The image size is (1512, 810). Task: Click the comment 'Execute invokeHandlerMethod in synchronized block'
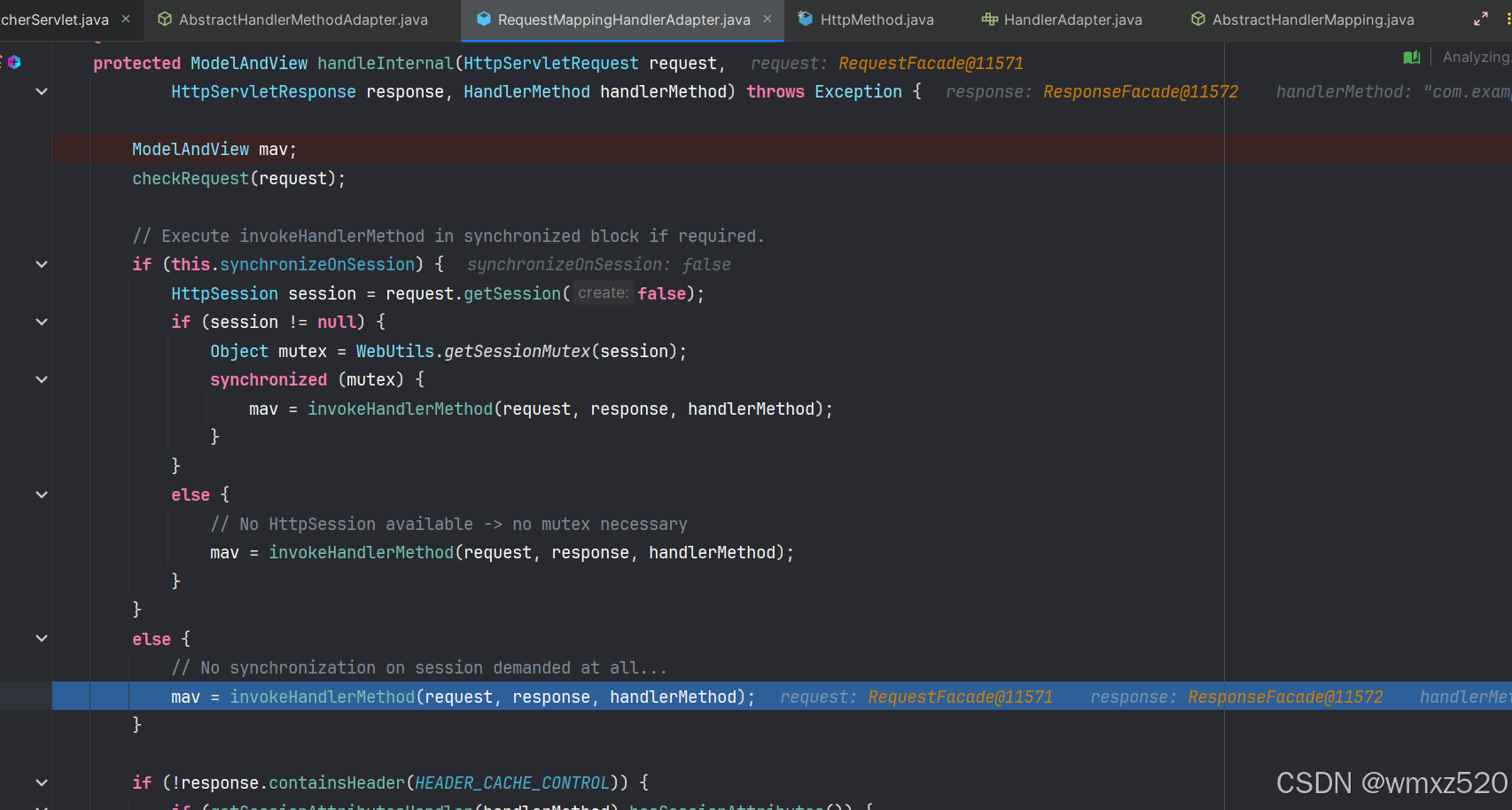[448, 236]
